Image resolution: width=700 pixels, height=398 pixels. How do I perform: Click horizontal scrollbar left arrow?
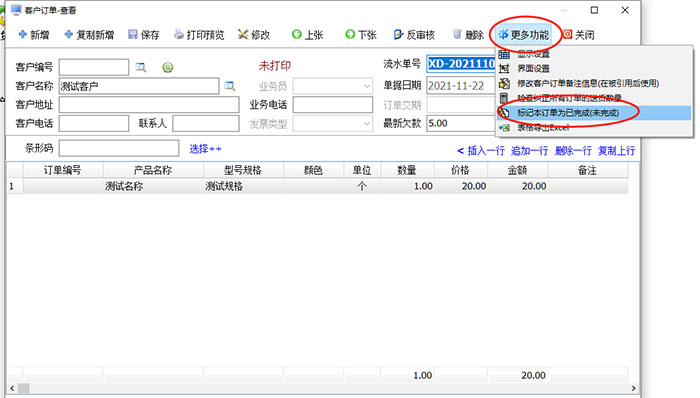(12, 389)
